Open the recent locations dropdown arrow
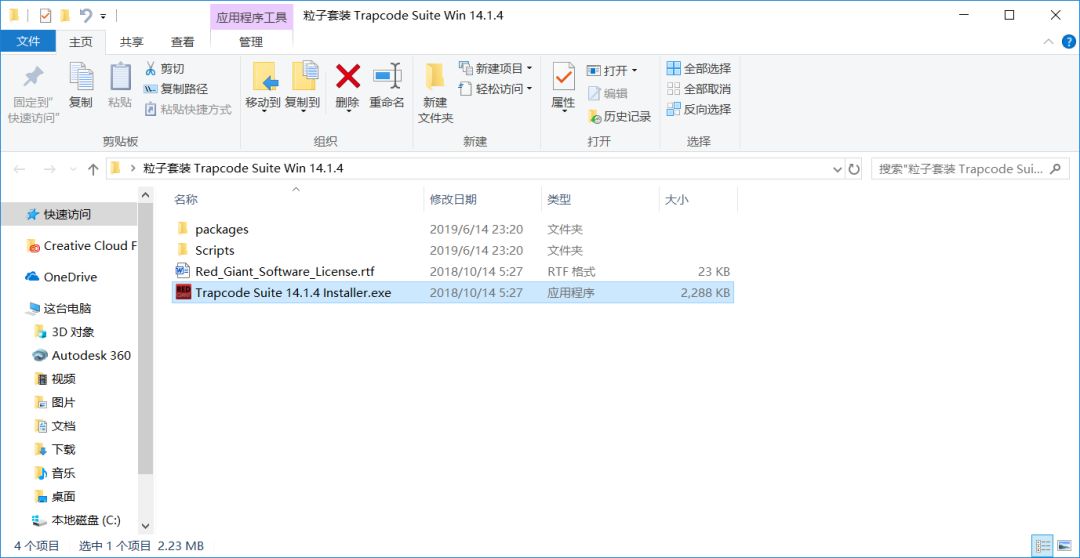This screenshot has width=1080, height=558. coord(73,169)
